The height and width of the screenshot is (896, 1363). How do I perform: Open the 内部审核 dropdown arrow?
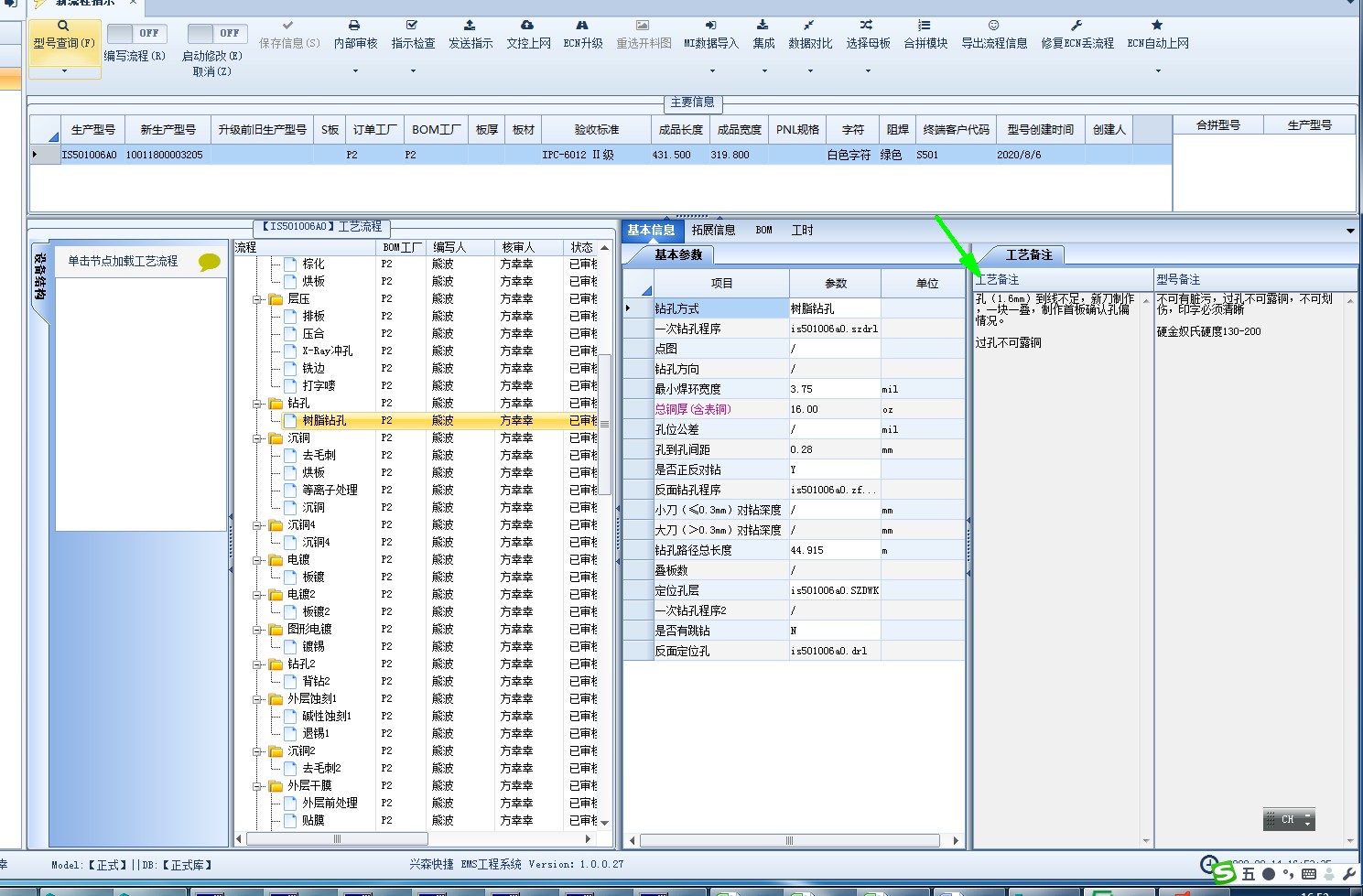[355, 70]
